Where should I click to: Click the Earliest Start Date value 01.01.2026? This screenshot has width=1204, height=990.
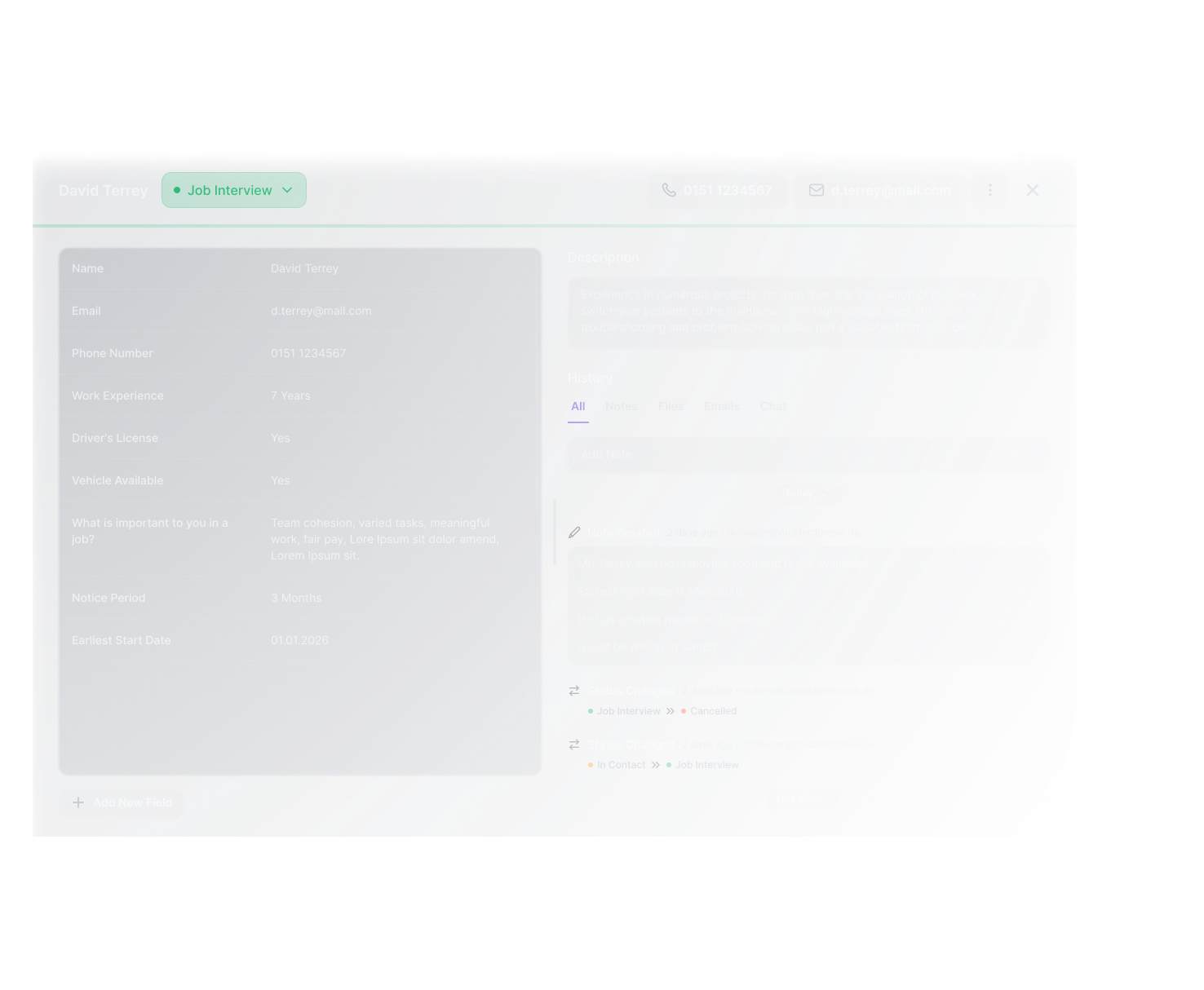coord(299,640)
